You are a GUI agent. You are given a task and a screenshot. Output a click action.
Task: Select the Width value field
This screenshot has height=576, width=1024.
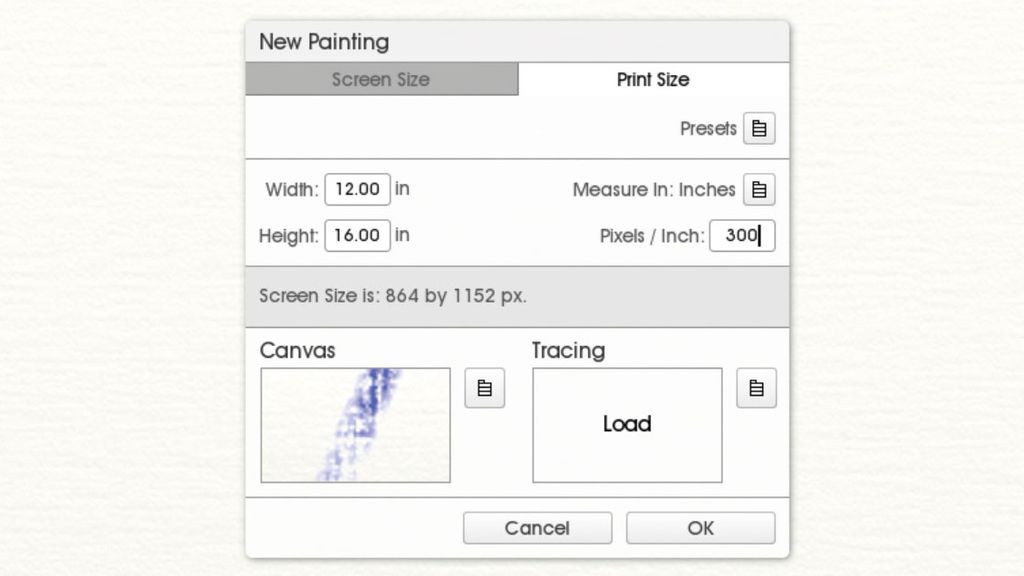tap(357, 189)
